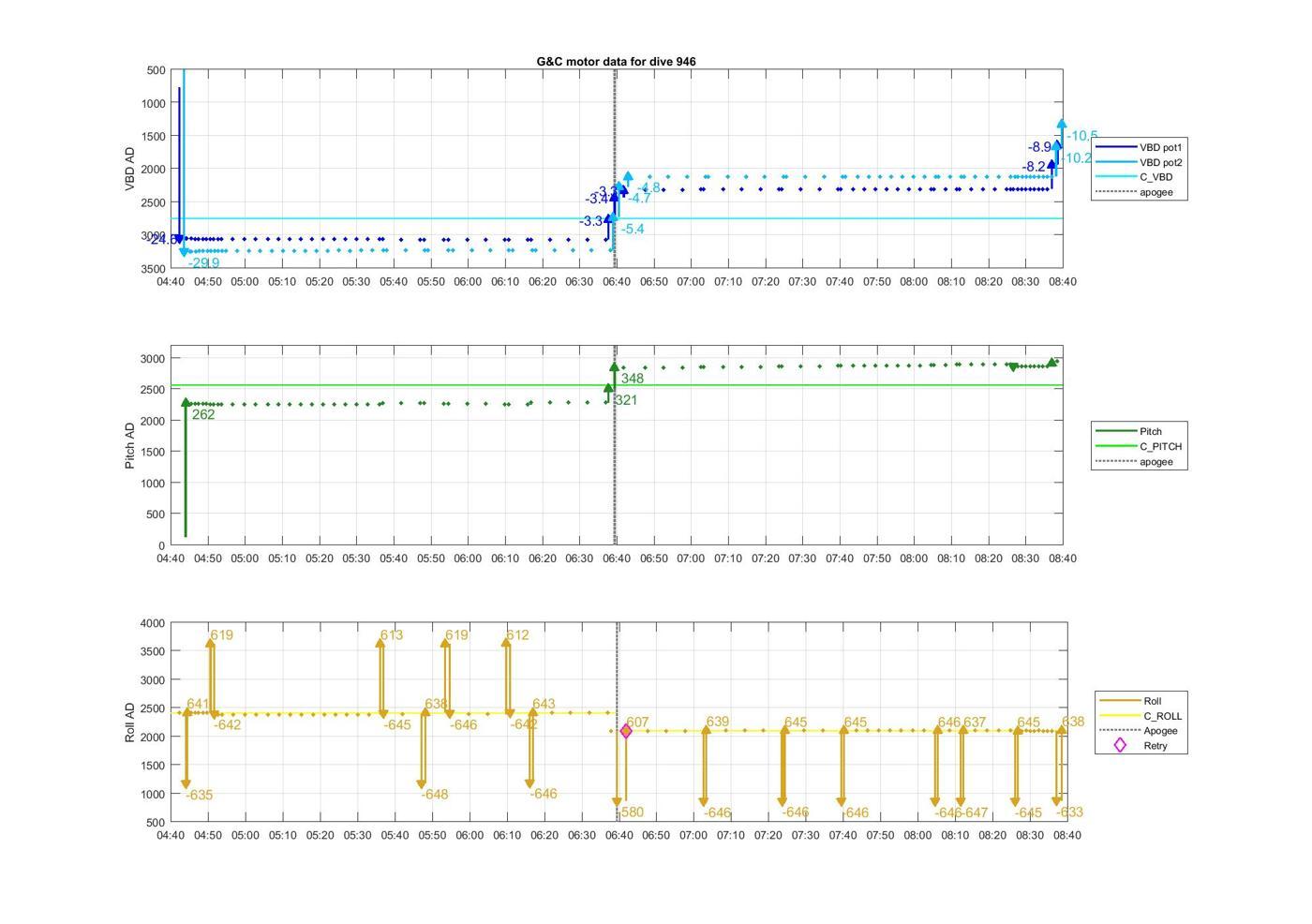Click the '-4.8' VBD data label

point(649,188)
